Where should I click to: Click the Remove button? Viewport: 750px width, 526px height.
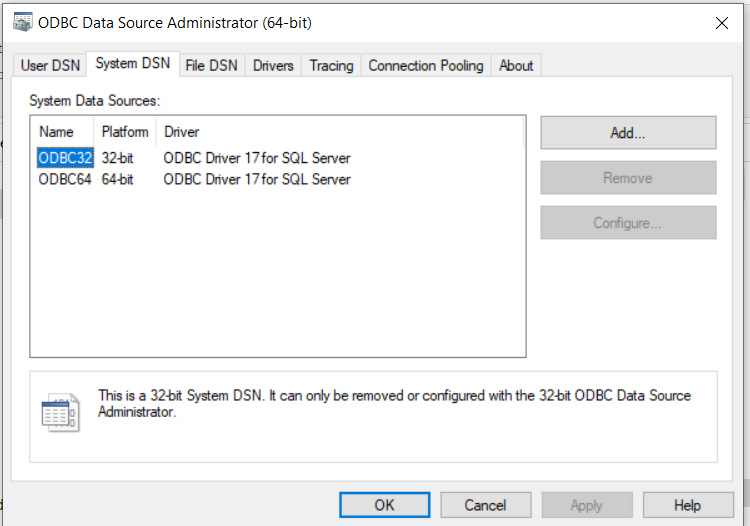click(x=628, y=178)
